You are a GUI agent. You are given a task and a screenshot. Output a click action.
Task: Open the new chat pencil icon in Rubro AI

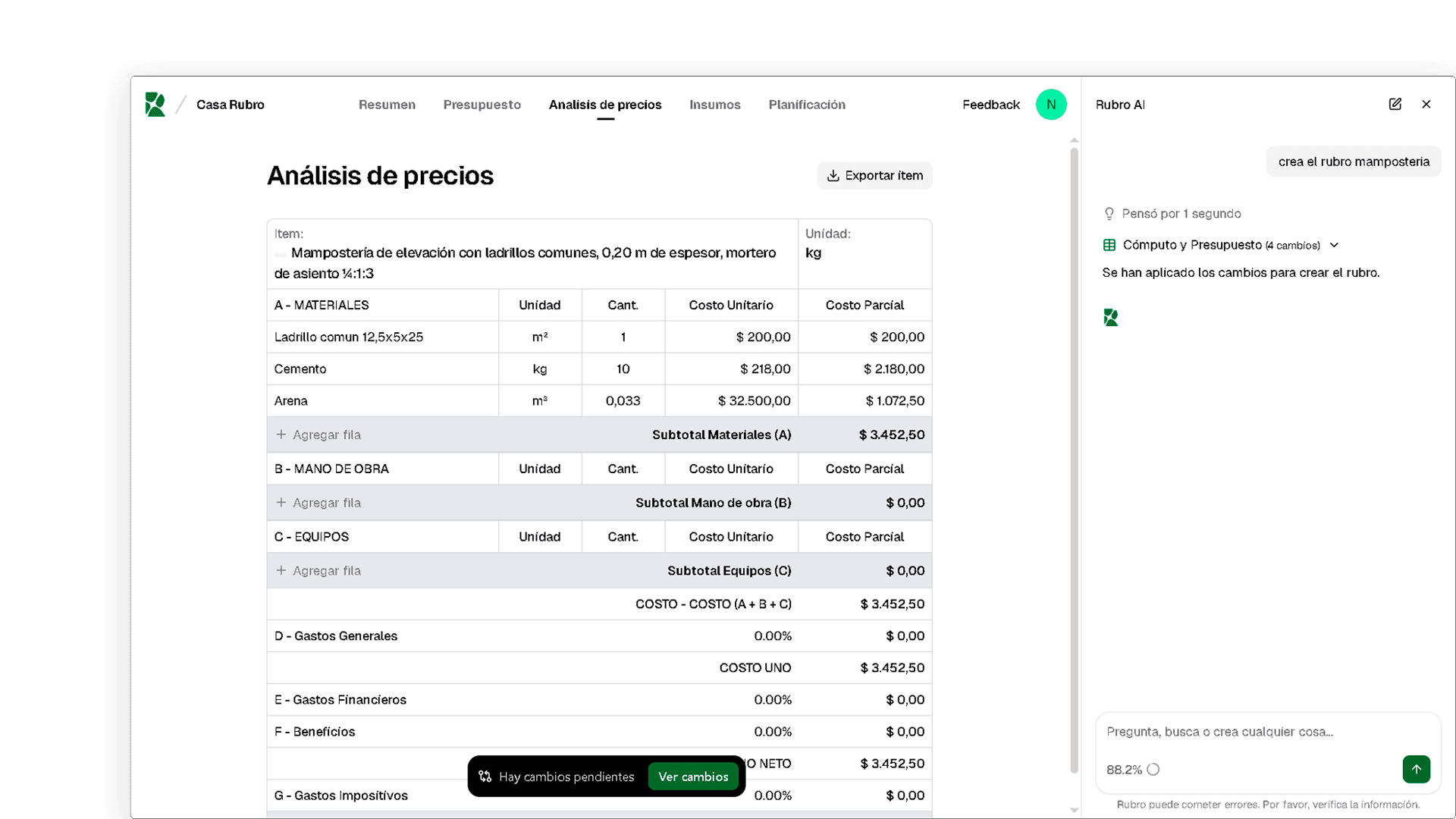(x=1395, y=104)
